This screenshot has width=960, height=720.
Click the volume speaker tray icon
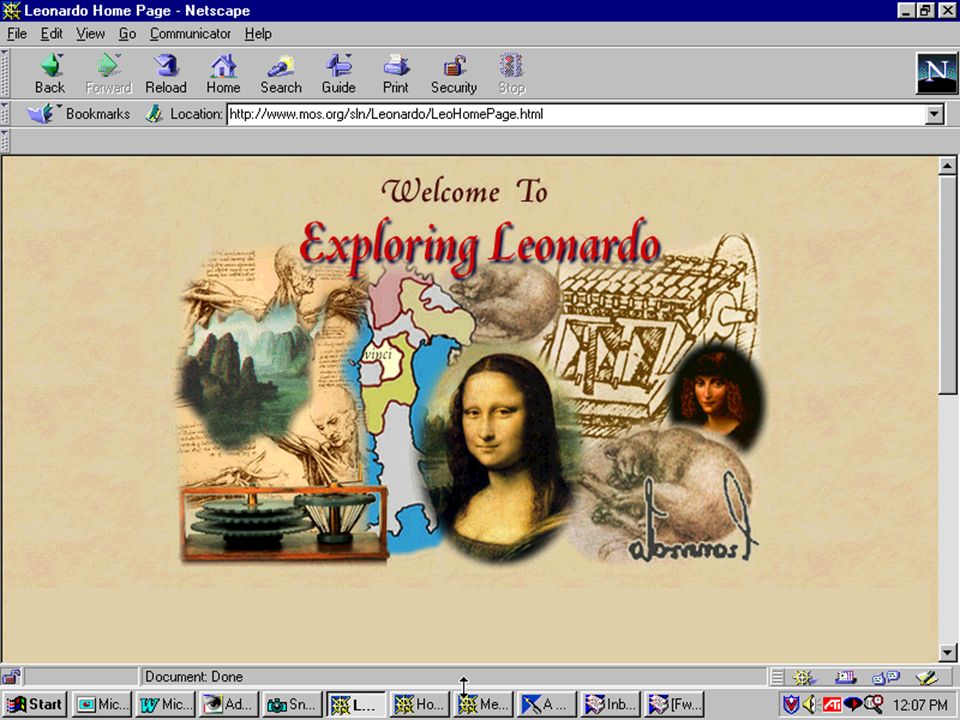tap(810, 704)
